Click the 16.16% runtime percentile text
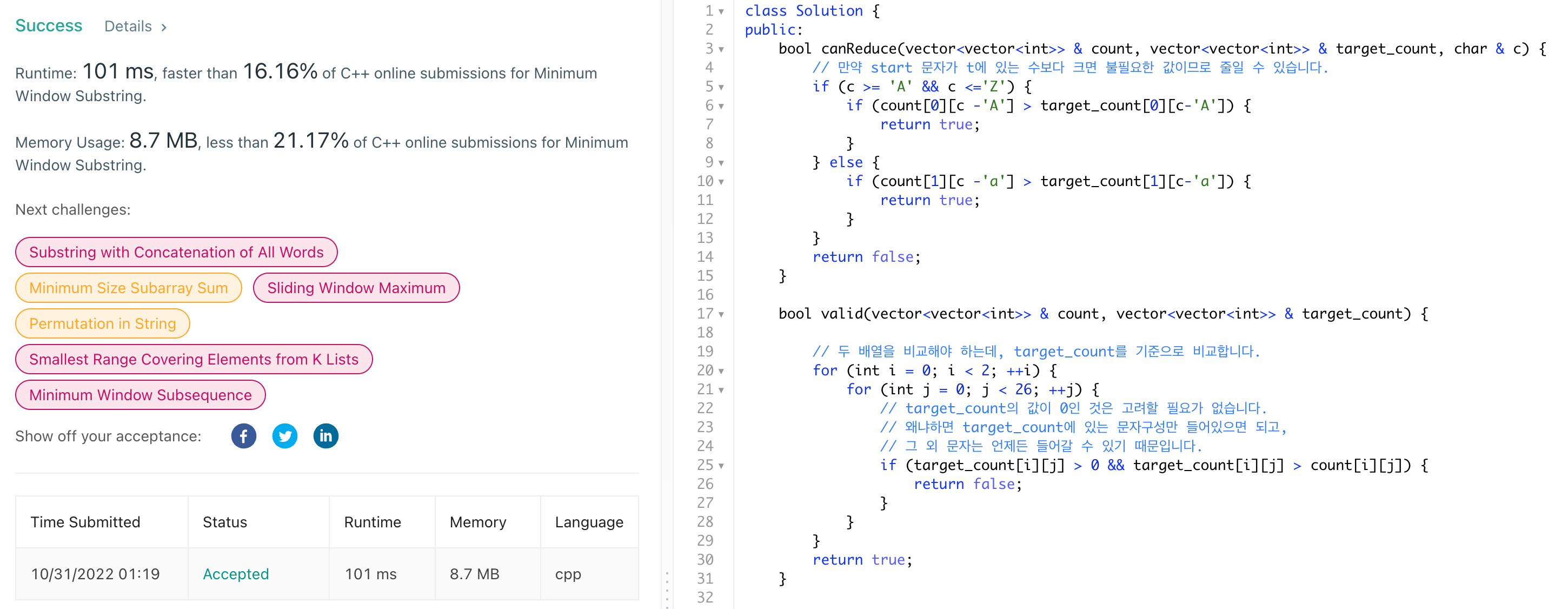 (280, 71)
